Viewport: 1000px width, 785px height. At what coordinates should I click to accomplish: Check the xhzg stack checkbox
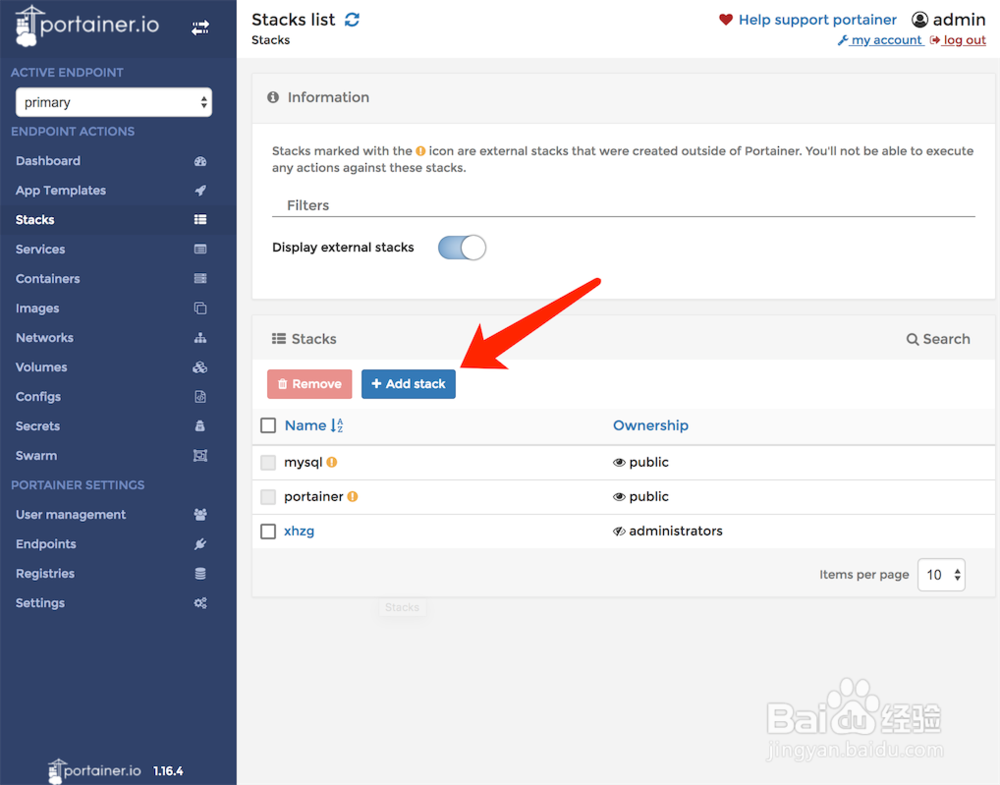point(268,531)
